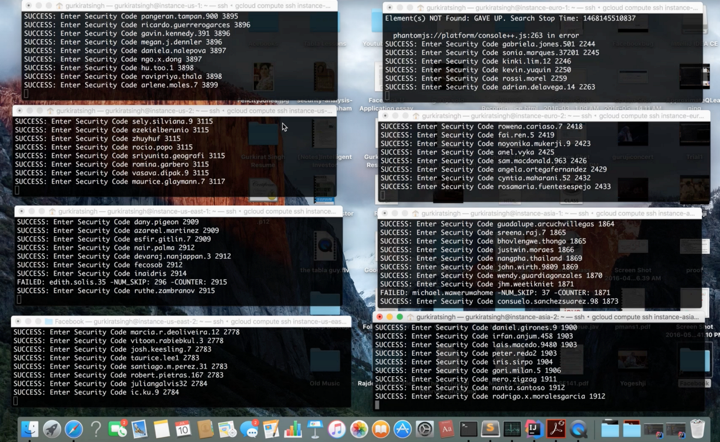Open the App Store icon
This screenshot has width=720, height=442.
coord(402,429)
